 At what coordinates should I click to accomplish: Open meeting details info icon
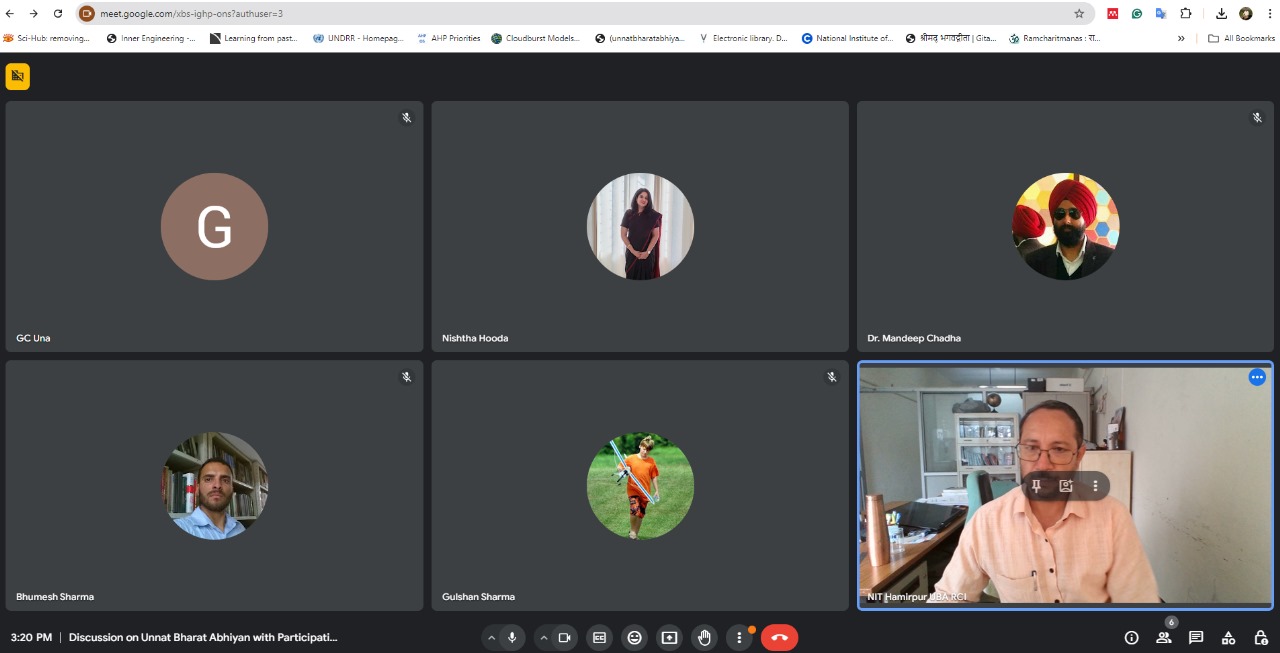[x=1131, y=638]
